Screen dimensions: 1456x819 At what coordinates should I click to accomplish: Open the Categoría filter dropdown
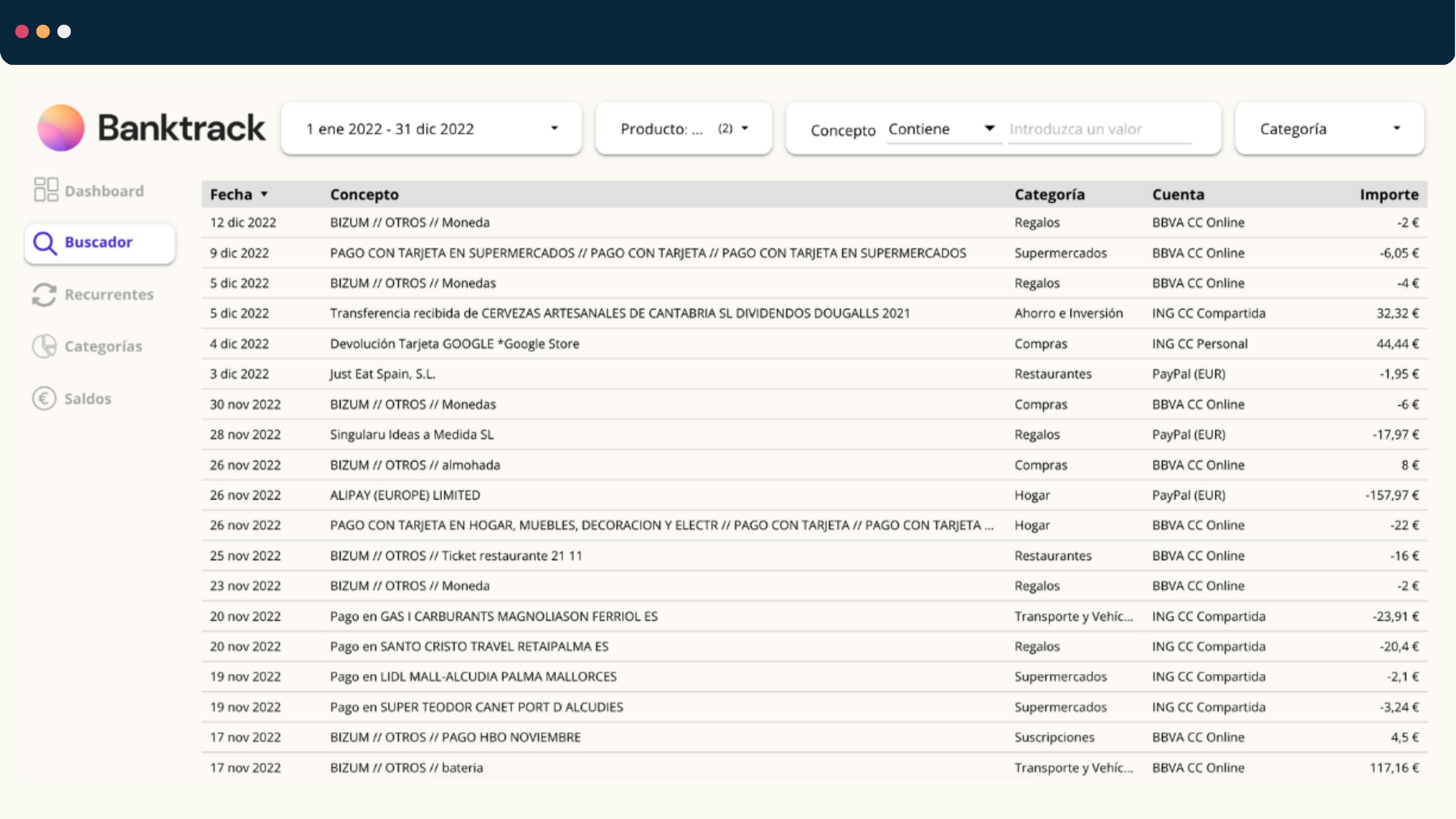pyautogui.click(x=1329, y=129)
